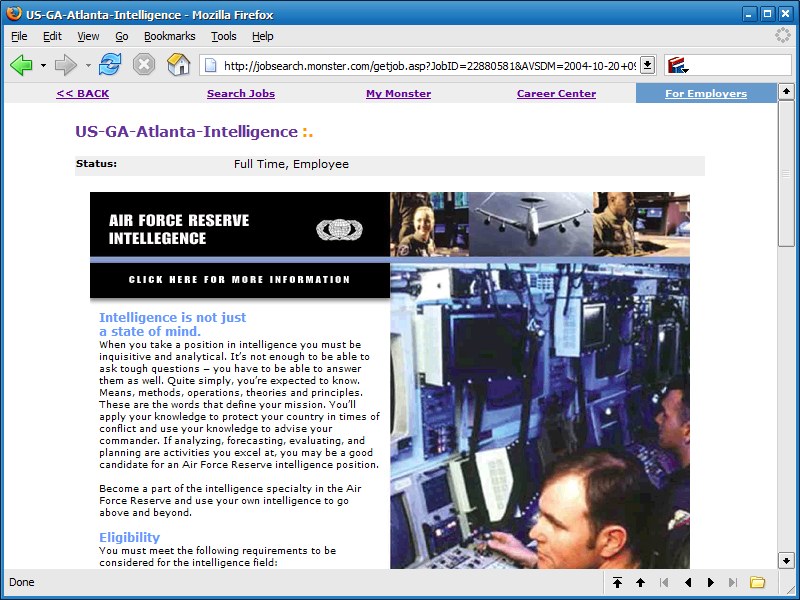Click the Firefox logo in title bar
Image resolution: width=800 pixels, height=600 pixels.
(14, 13)
